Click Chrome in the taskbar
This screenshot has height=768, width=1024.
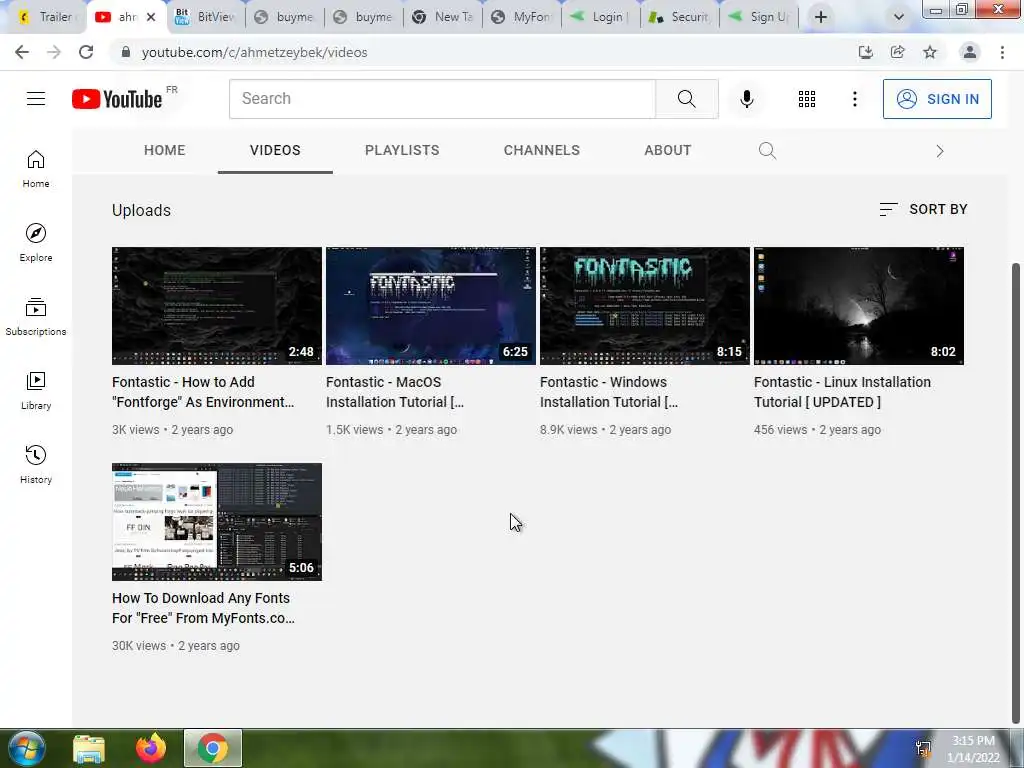pos(213,748)
